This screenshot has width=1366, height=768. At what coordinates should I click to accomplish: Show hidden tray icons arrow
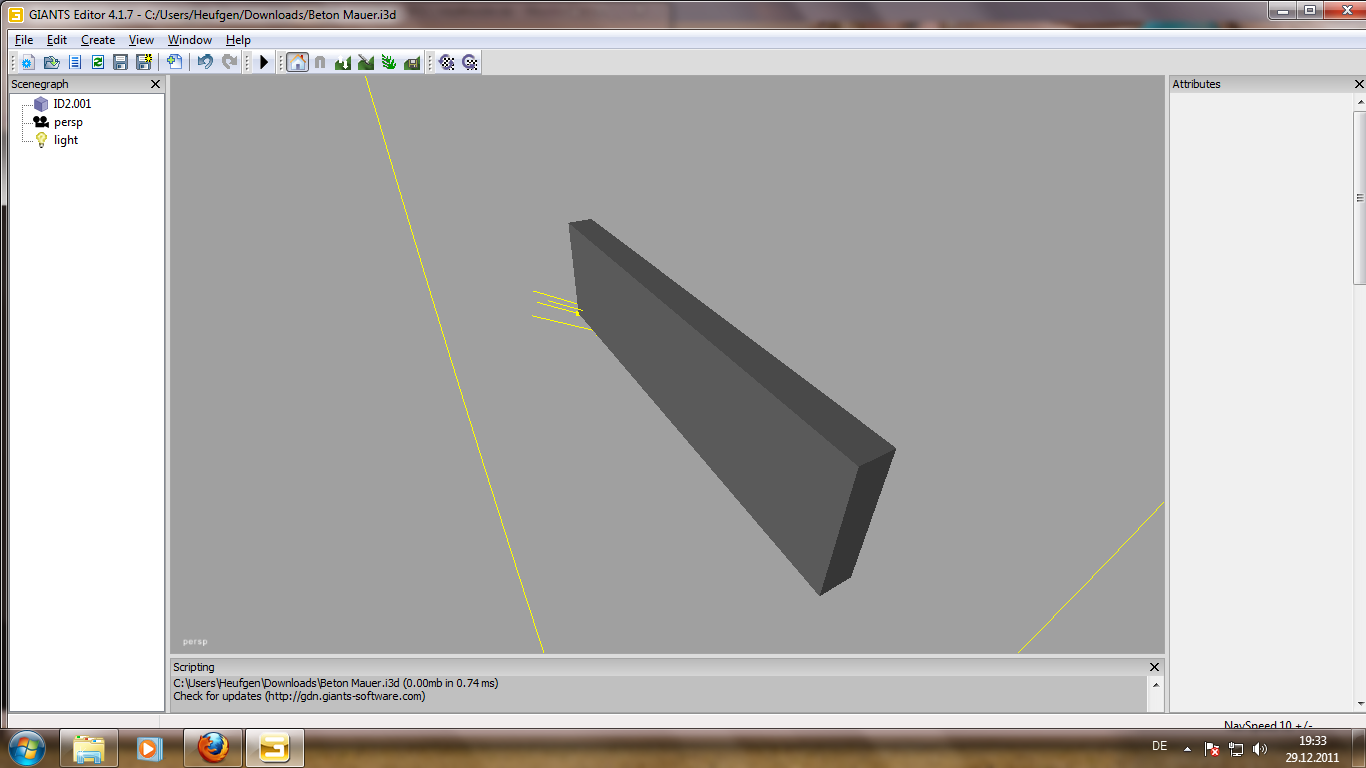click(x=1187, y=748)
